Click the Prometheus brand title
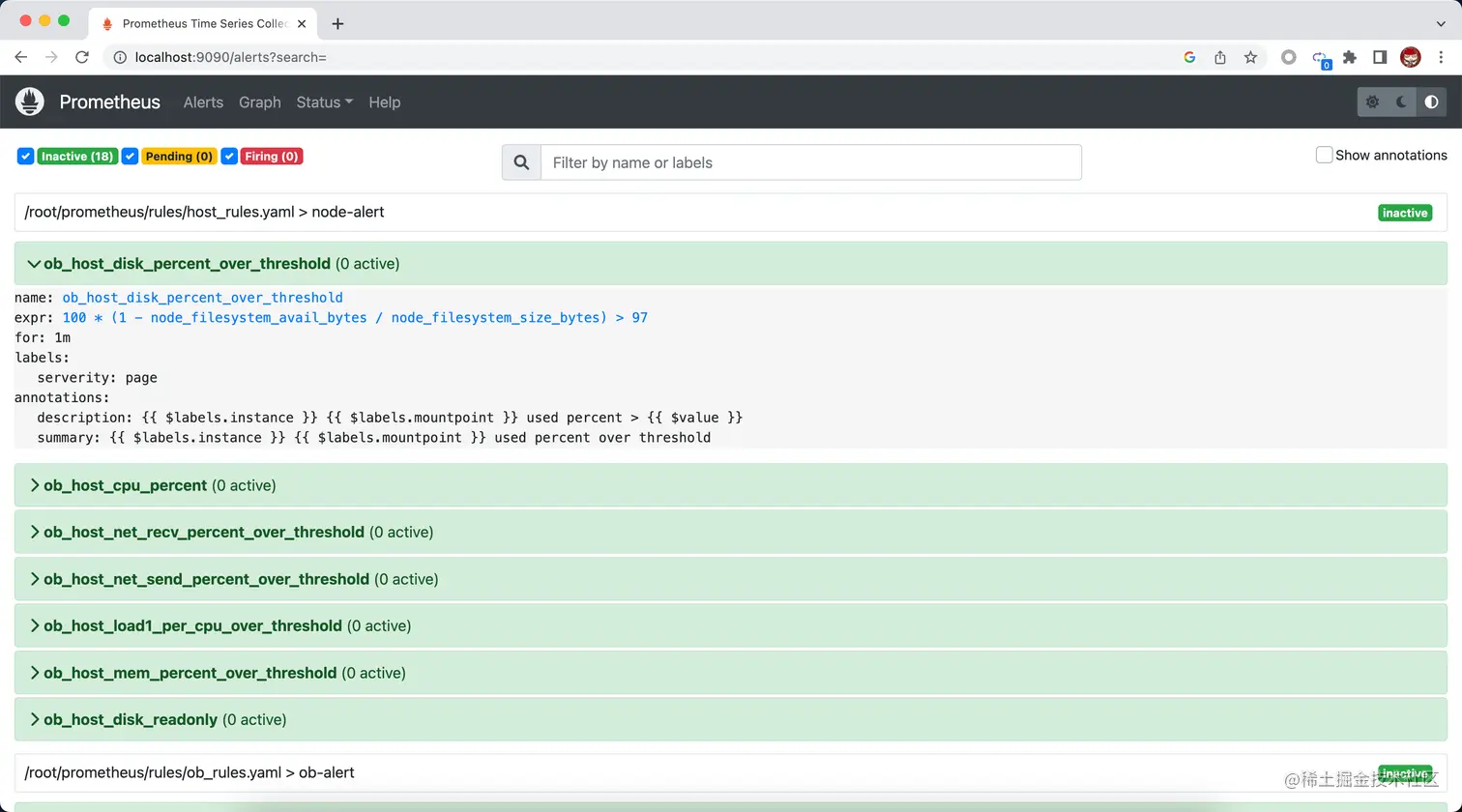 [110, 101]
